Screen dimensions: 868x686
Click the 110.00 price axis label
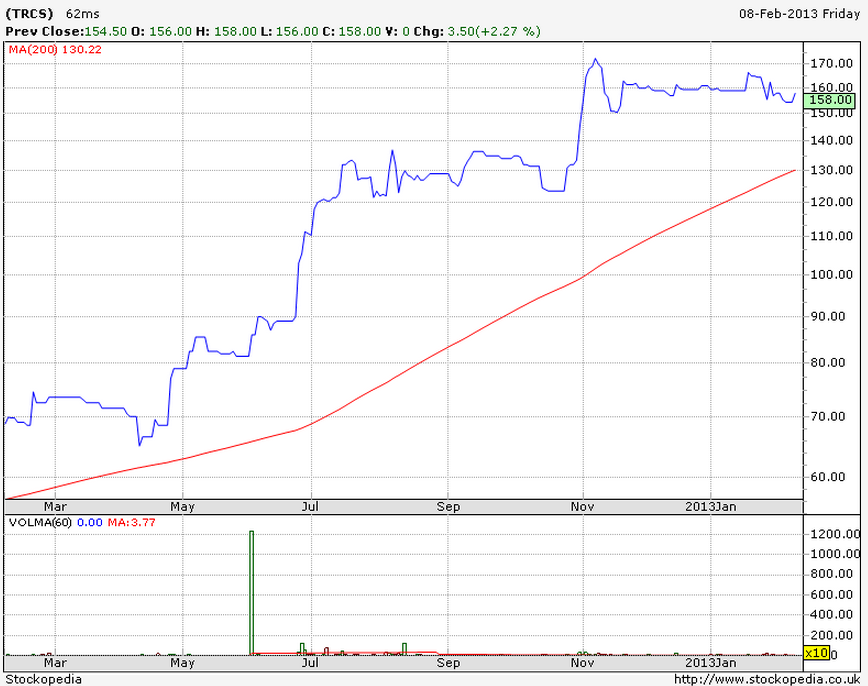pyautogui.click(x=831, y=236)
